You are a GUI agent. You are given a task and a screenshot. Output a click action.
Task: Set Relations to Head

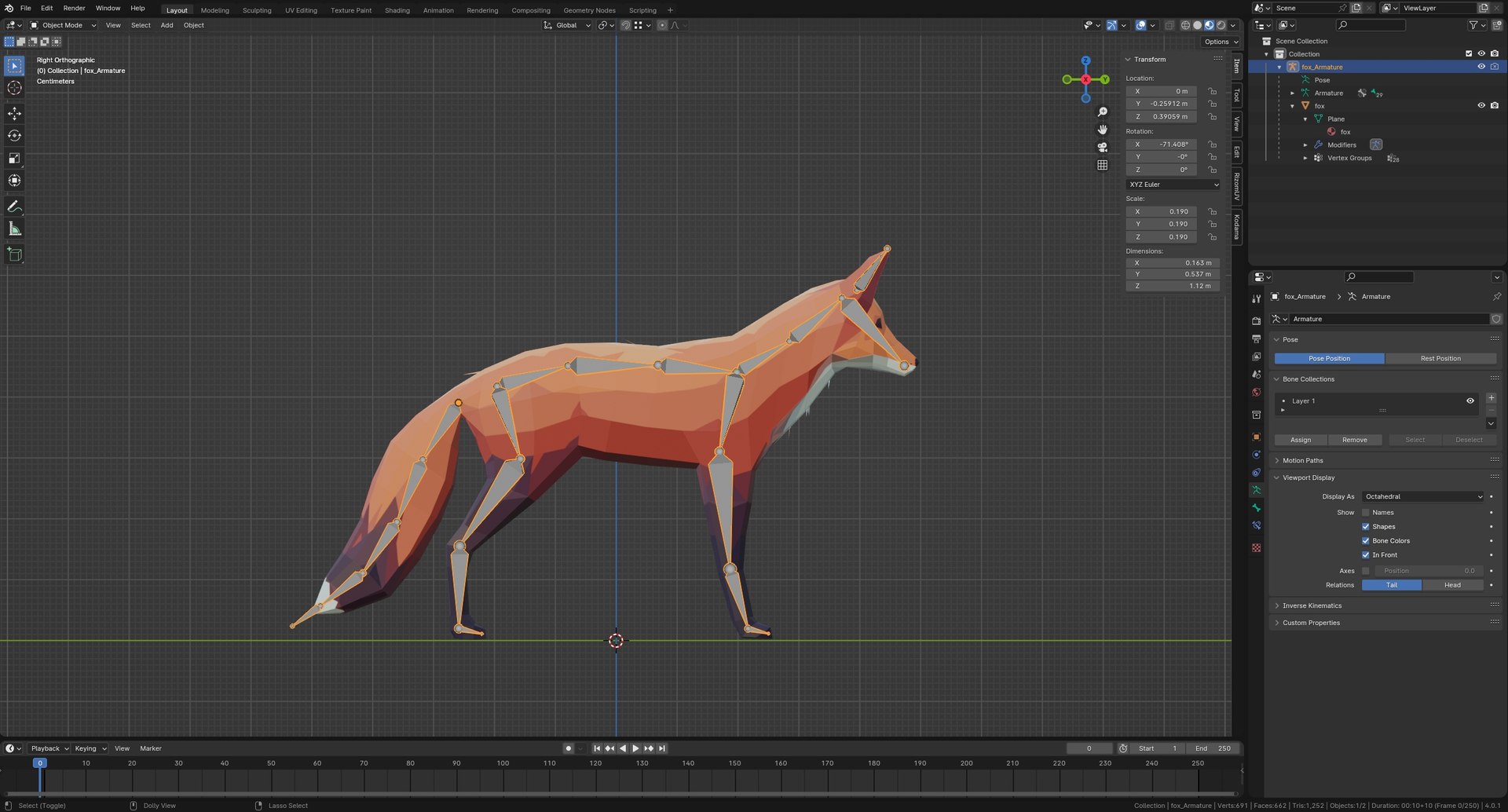[x=1452, y=585]
